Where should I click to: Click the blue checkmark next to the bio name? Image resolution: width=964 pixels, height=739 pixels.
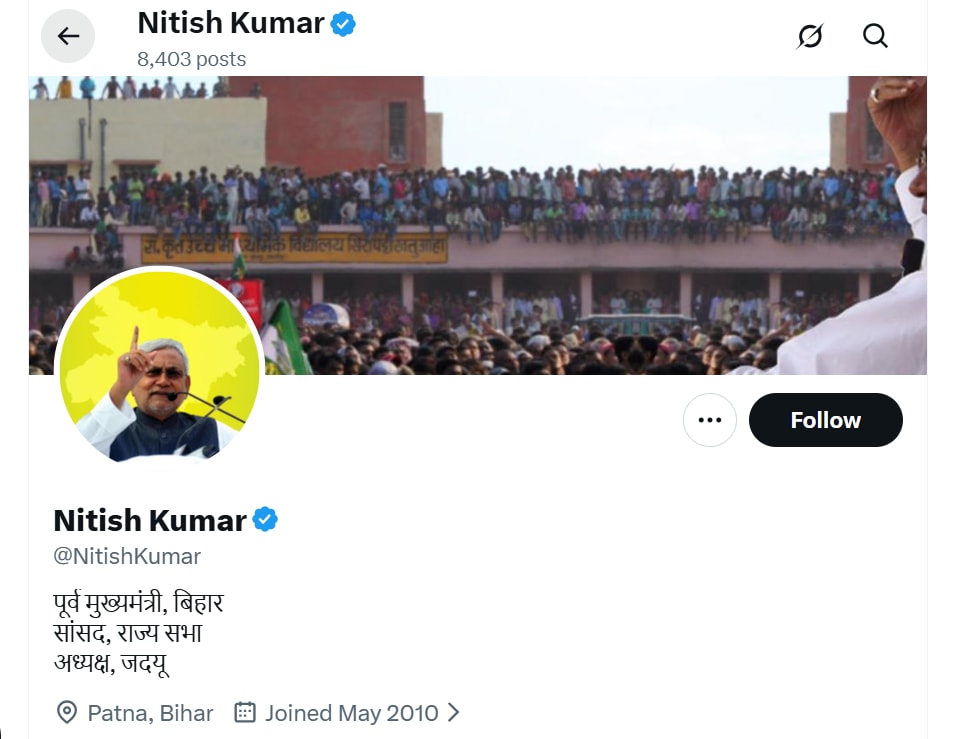coord(265,518)
